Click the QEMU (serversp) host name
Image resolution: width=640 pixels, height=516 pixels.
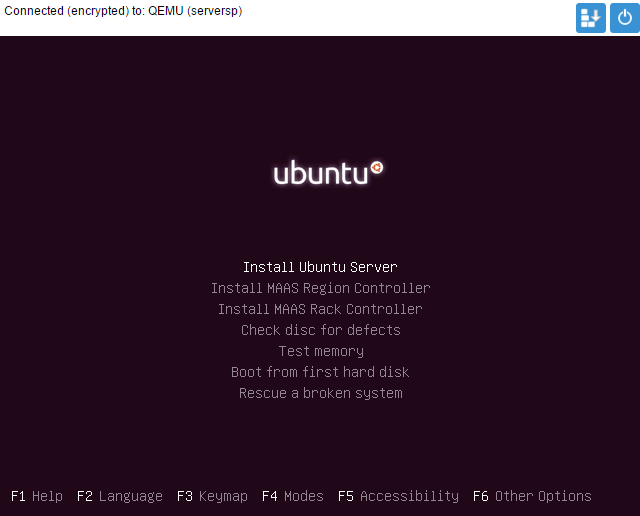[195, 11]
